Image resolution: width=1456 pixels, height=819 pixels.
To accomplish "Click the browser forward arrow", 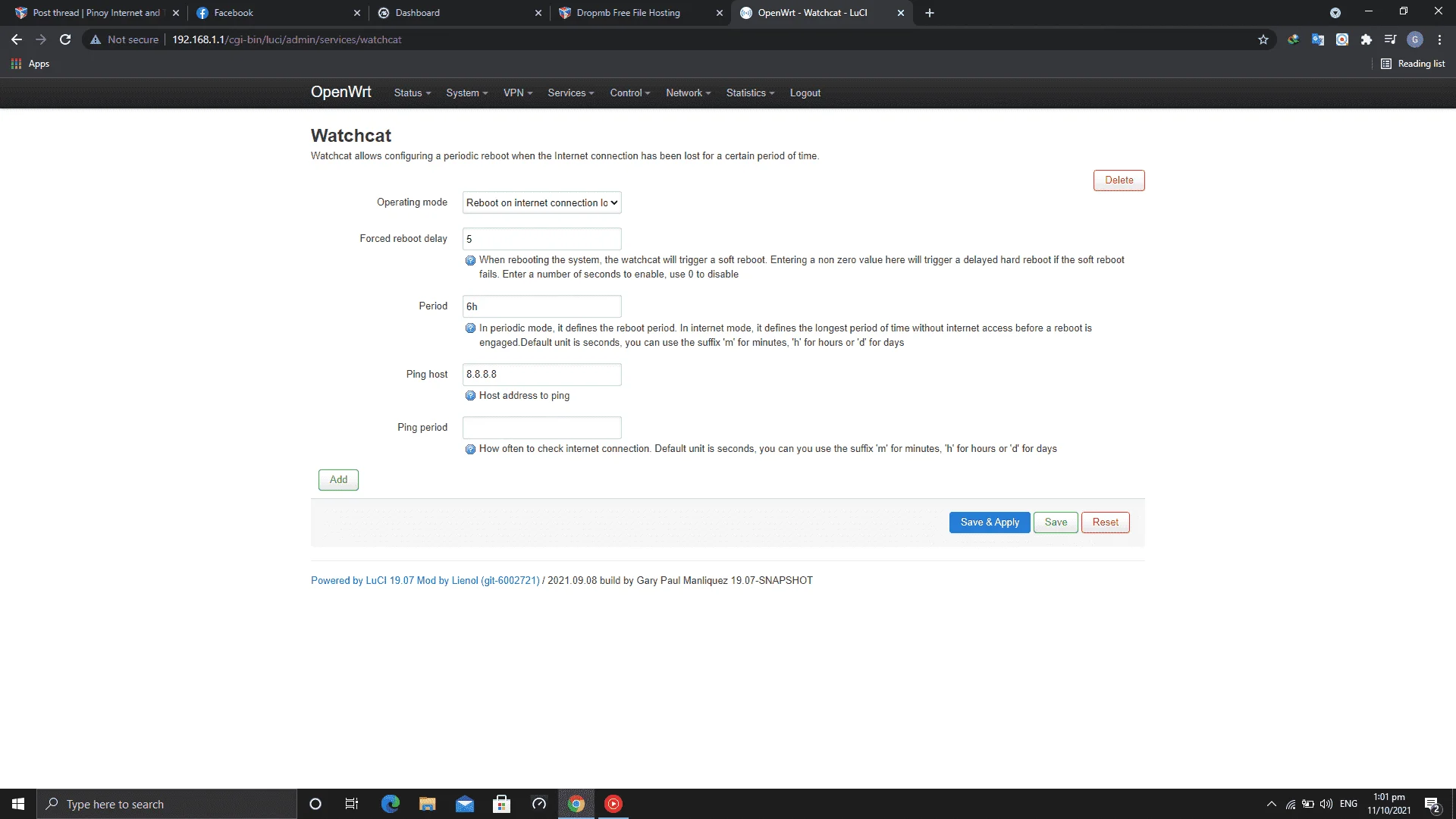I will (x=41, y=39).
